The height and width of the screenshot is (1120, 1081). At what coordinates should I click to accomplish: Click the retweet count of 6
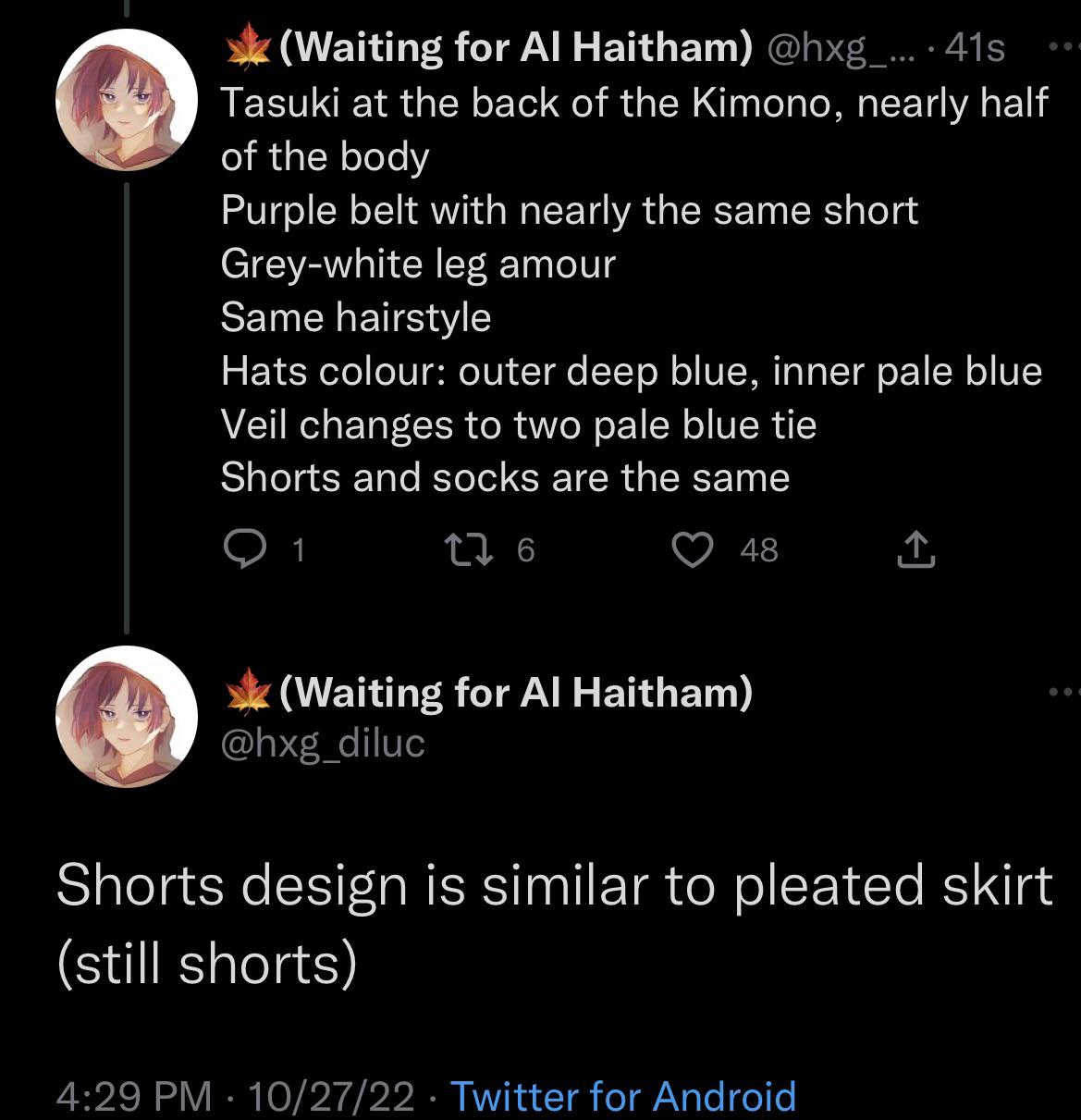tap(524, 551)
